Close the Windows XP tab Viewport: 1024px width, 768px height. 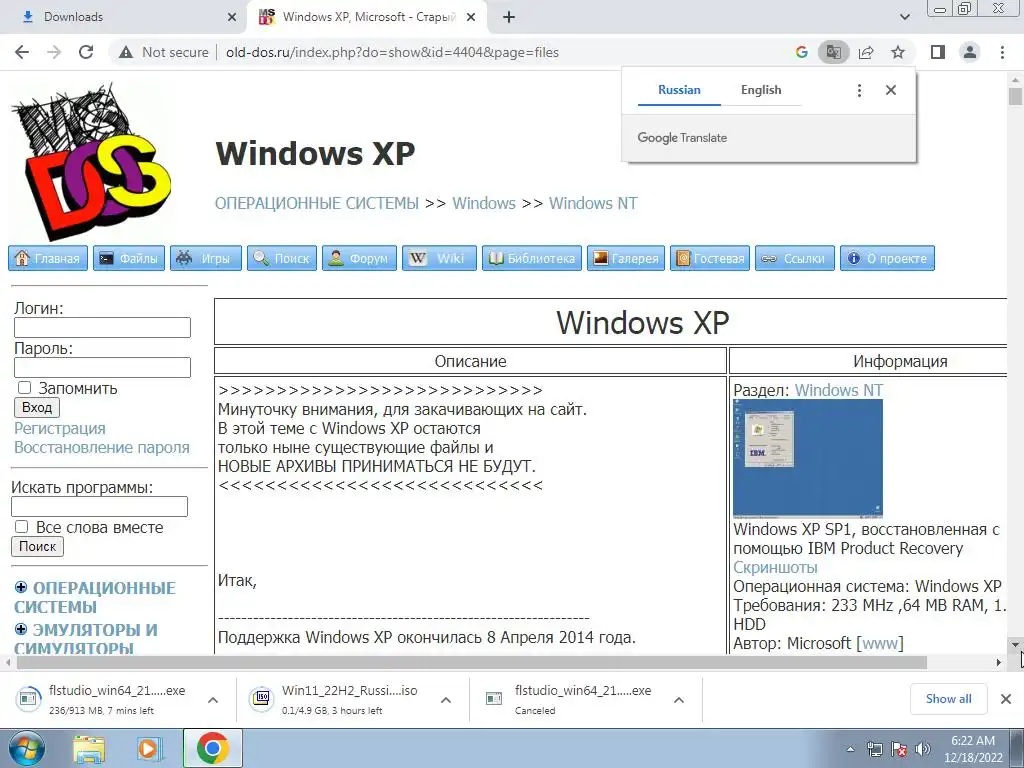click(471, 18)
